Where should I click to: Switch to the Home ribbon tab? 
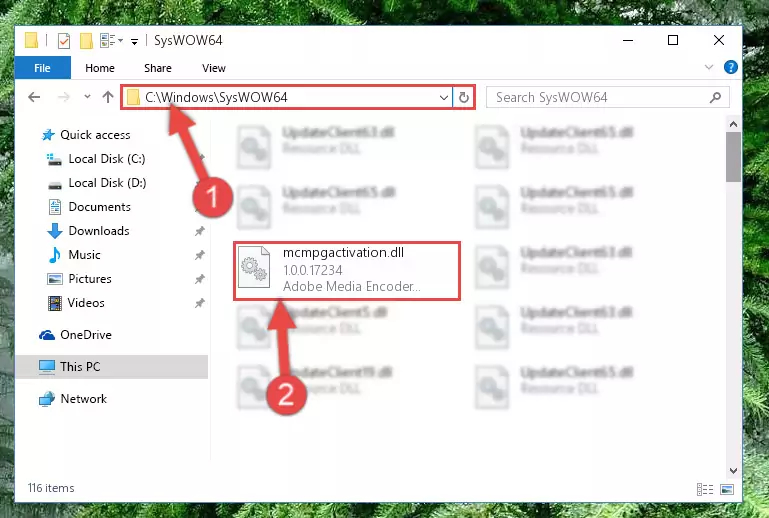pyautogui.click(x=100, y=68)
